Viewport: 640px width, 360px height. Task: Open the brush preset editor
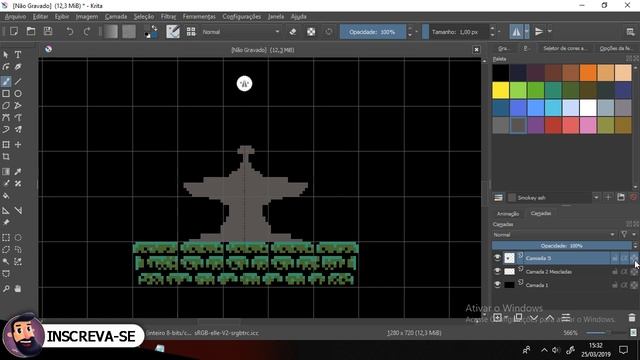tap(173, 31)
